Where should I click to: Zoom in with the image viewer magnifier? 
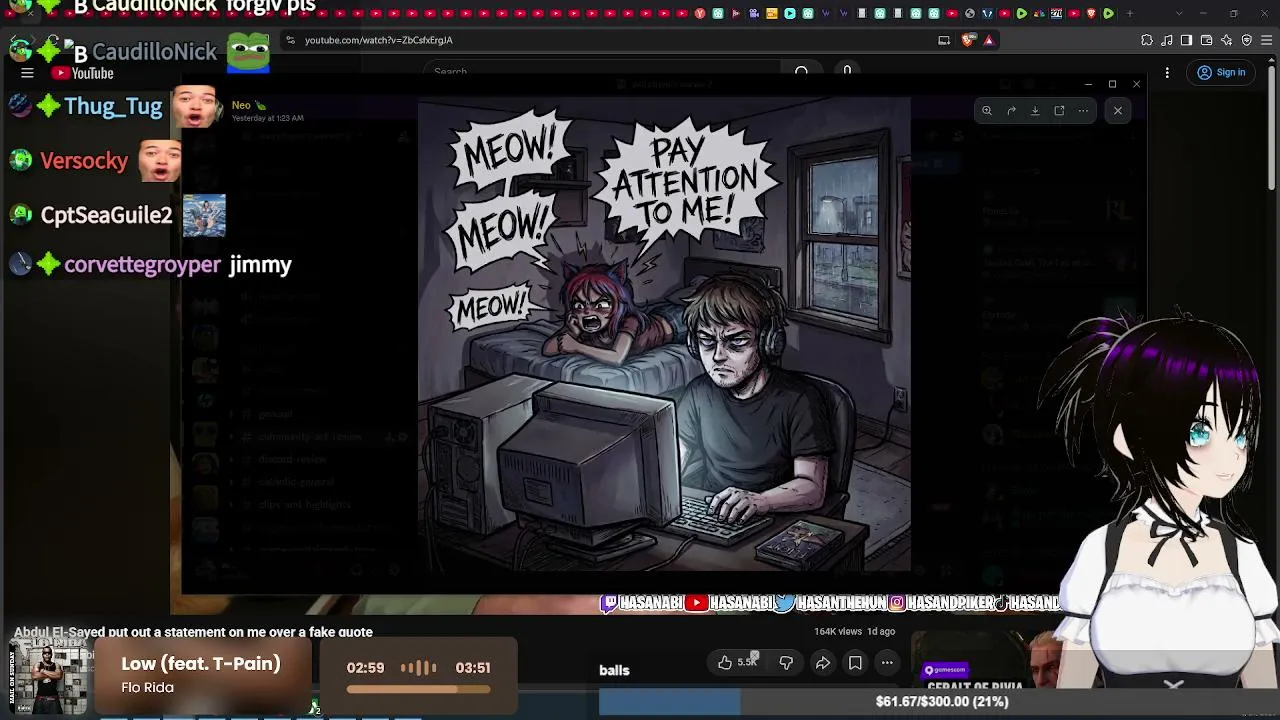tap(987, 111)
